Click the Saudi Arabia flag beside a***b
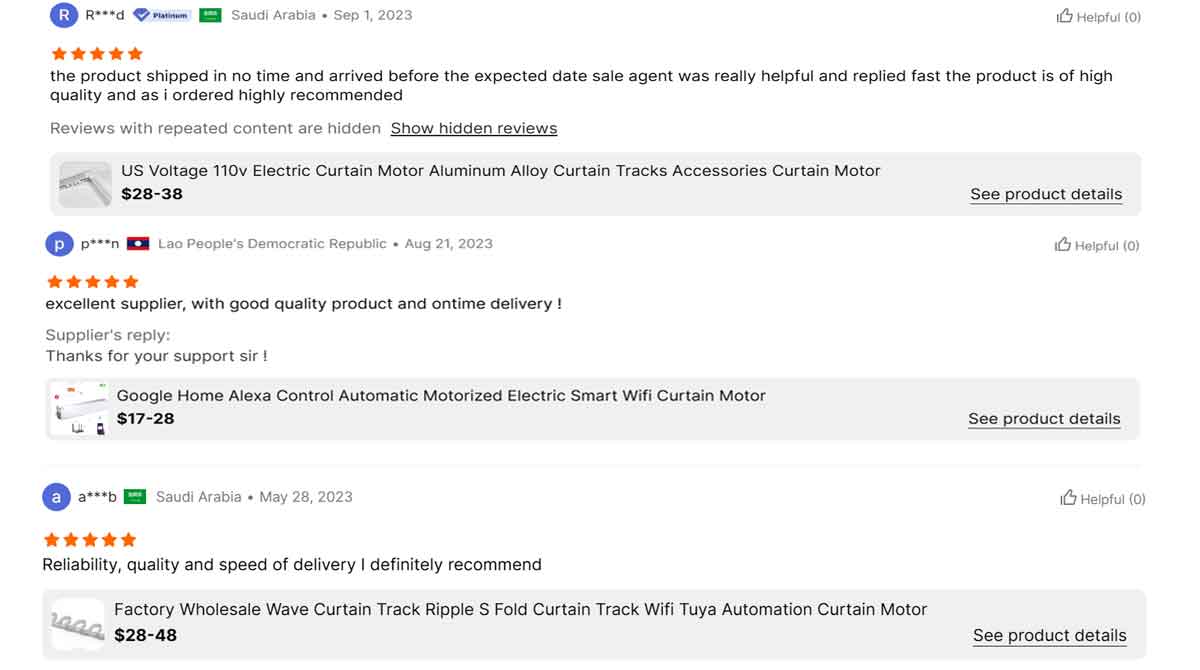1200x670 pixels. [x=135, y=497]
